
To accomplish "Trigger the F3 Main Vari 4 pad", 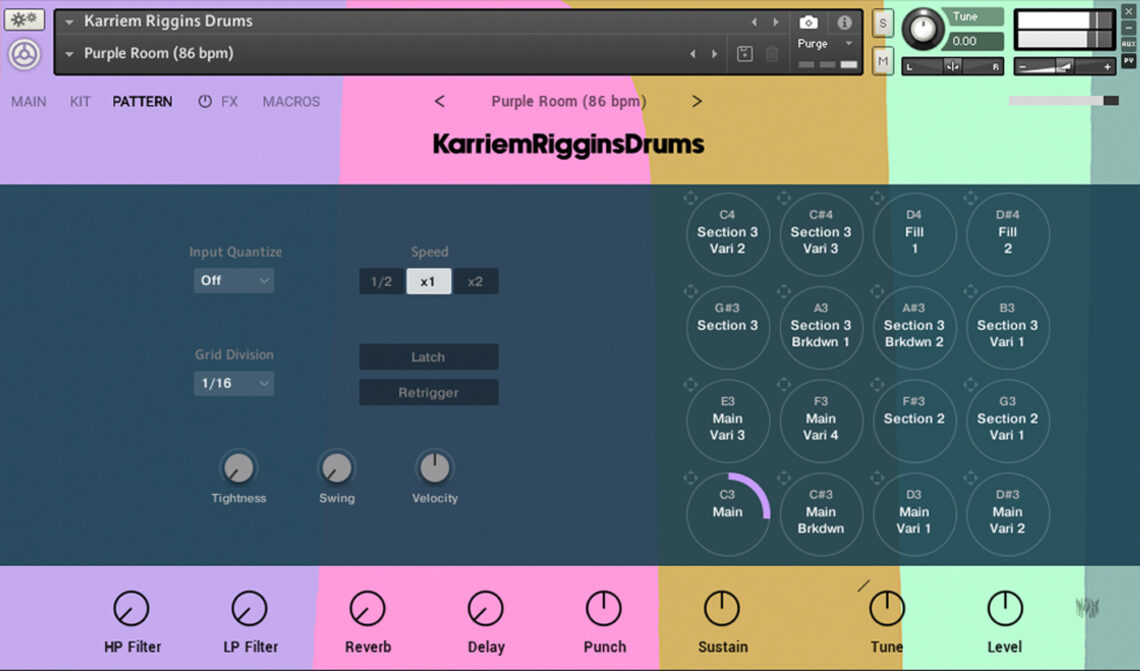I will [821, 420].
